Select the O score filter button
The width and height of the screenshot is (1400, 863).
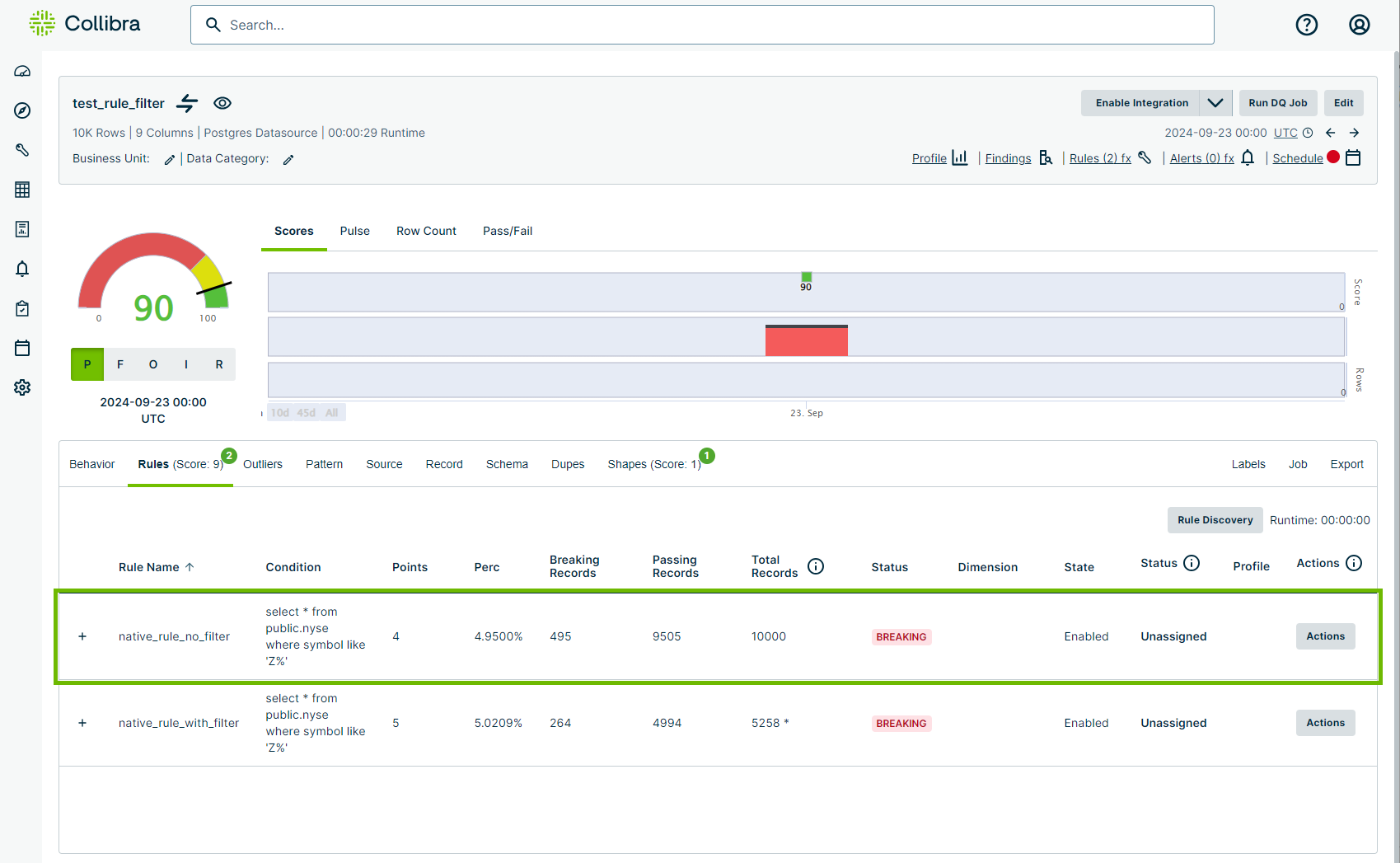coord(153,364)
